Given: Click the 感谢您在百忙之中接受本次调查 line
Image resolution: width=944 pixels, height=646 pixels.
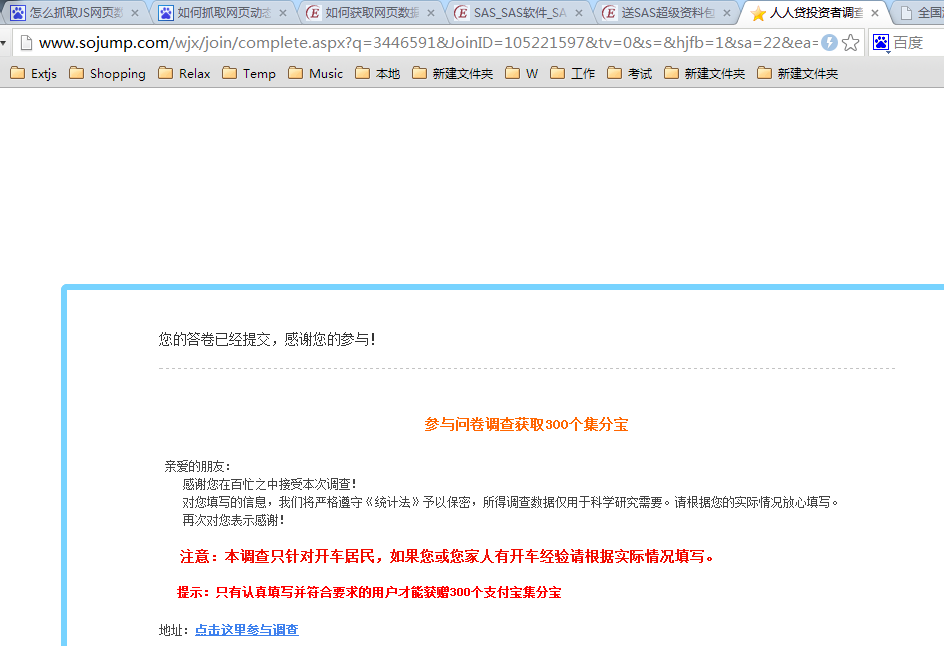Looking at the screenshot, I should click(269, 484).
